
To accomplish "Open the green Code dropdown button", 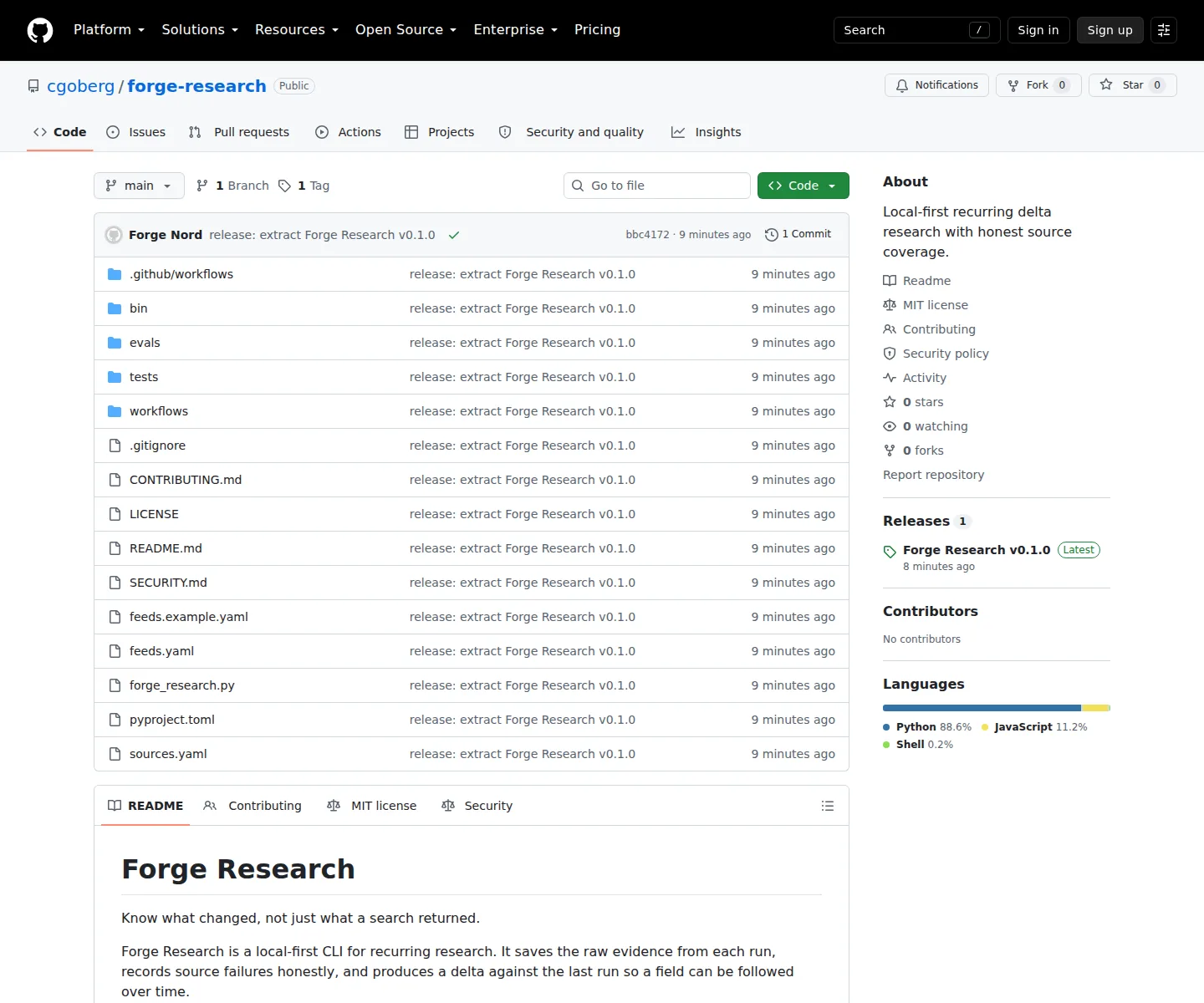I will [803, 186].
